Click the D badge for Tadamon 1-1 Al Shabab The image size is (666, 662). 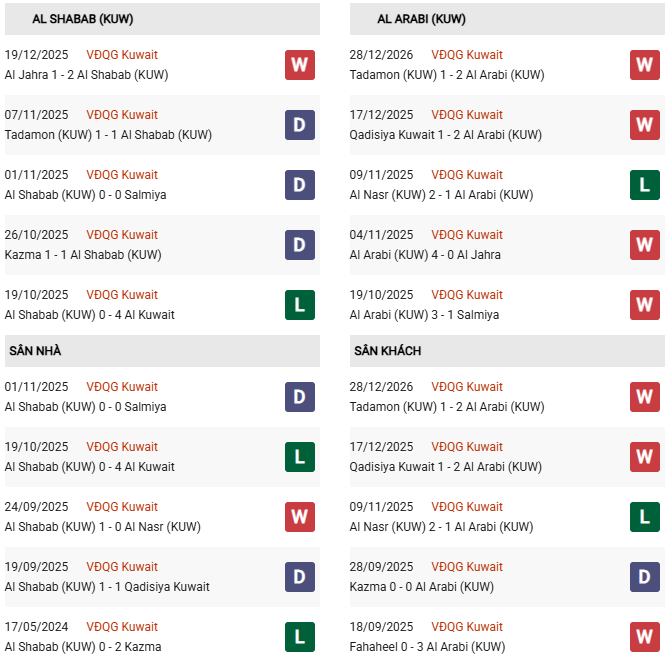300,125
